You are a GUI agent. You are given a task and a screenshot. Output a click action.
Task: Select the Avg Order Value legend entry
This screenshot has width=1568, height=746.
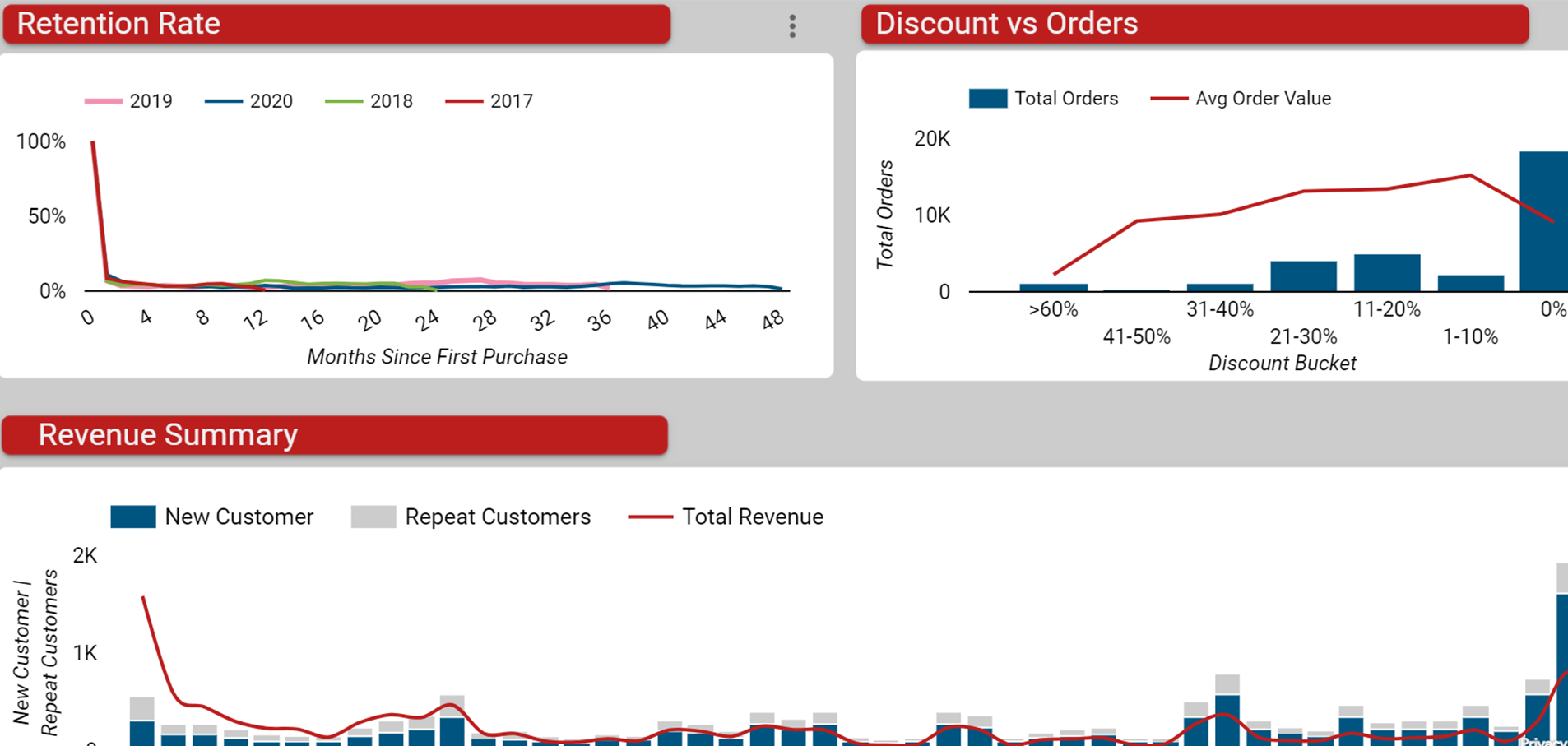pyautogui.click(x=1241, y=99)
